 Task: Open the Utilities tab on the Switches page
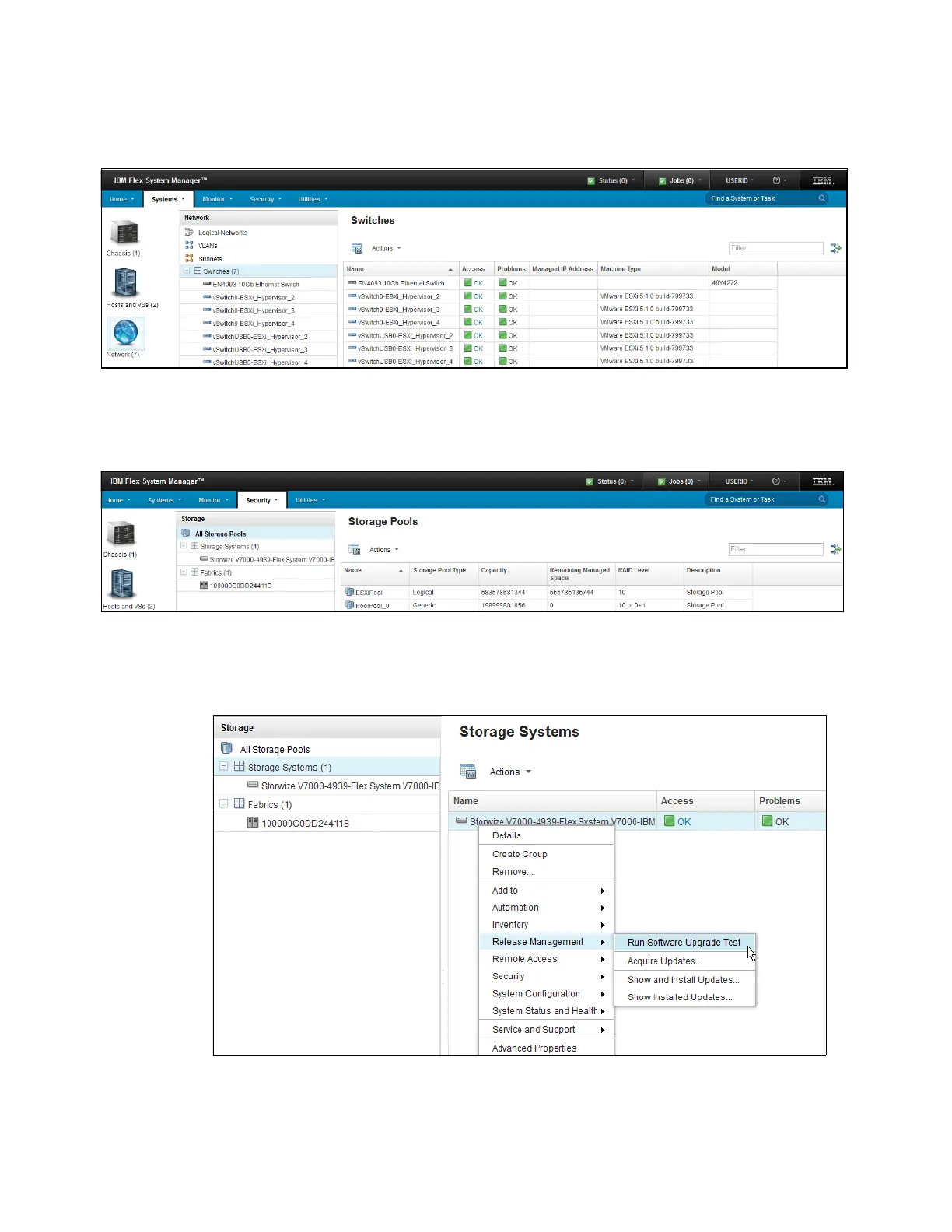[313, 199]
